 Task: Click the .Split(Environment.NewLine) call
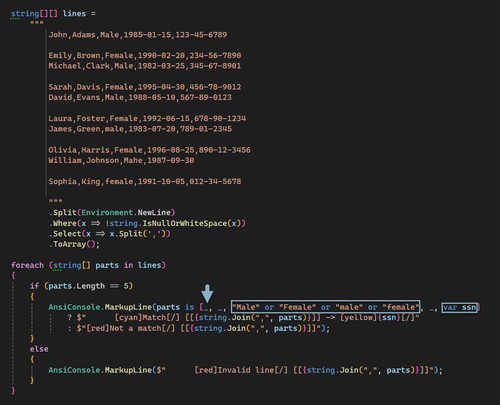click(112, 213)
